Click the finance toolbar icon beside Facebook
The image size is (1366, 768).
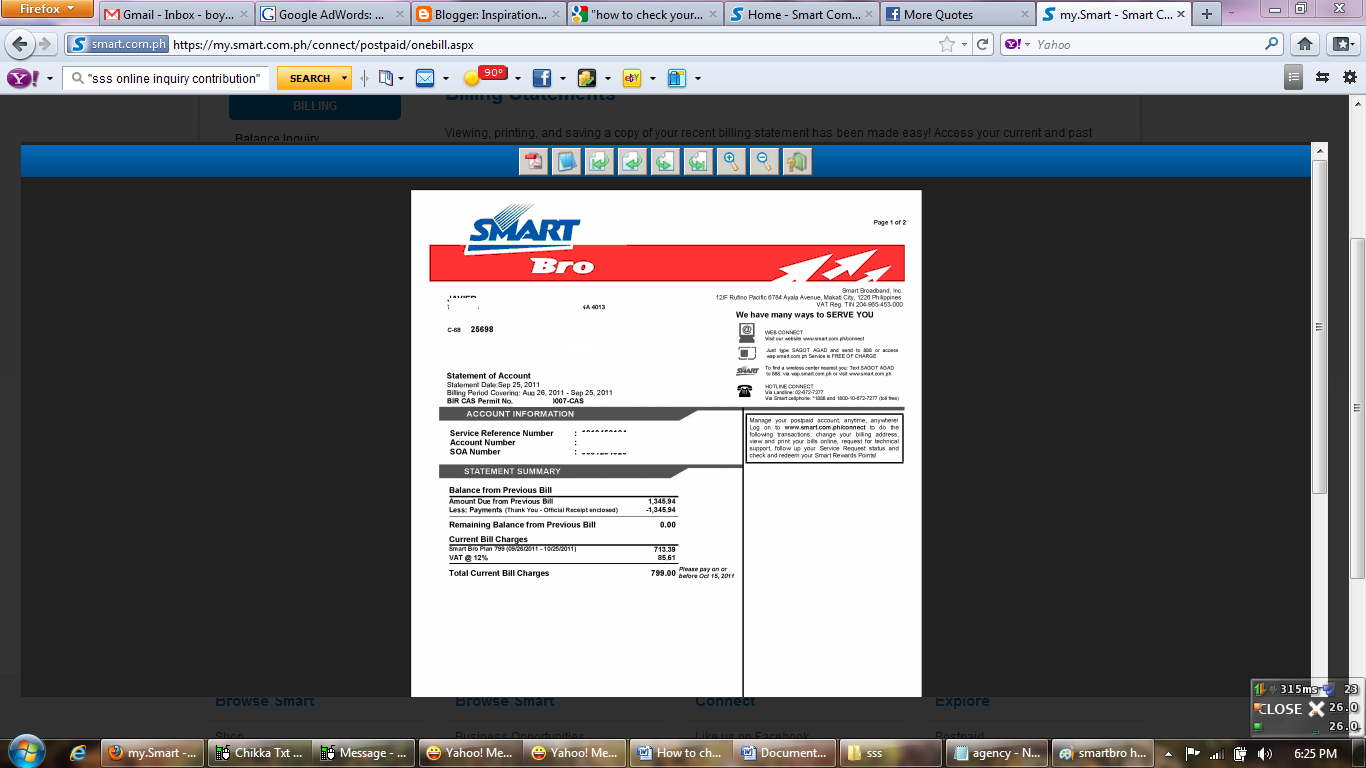[x=587, y=78]
